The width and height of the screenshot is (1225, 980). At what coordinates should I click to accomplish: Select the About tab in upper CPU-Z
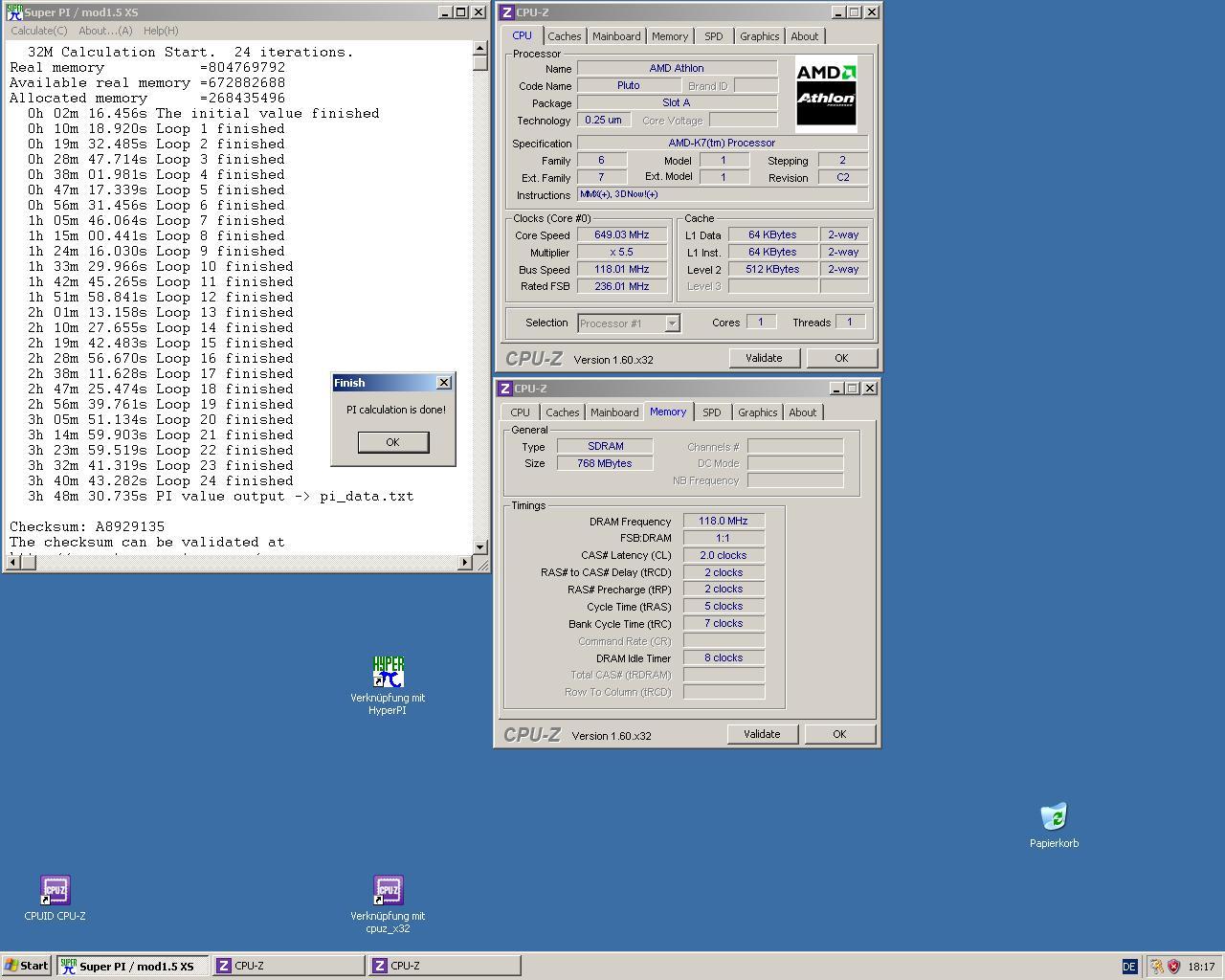805,36
